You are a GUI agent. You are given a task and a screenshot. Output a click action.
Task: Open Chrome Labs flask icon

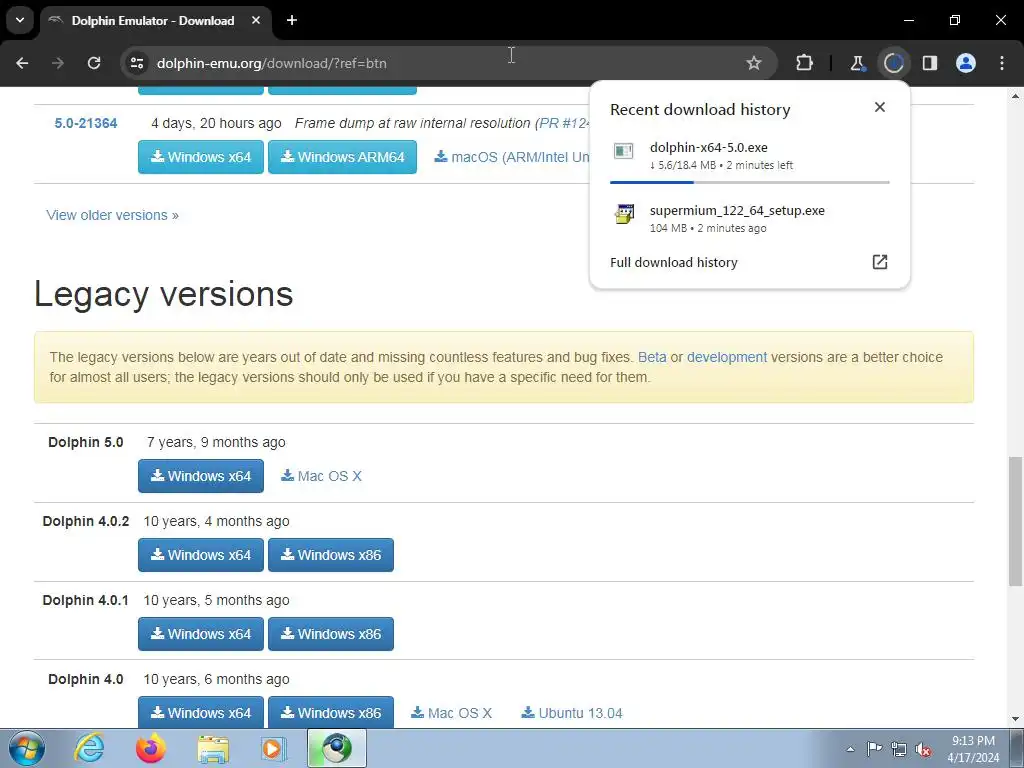click(x=857, y=63)
